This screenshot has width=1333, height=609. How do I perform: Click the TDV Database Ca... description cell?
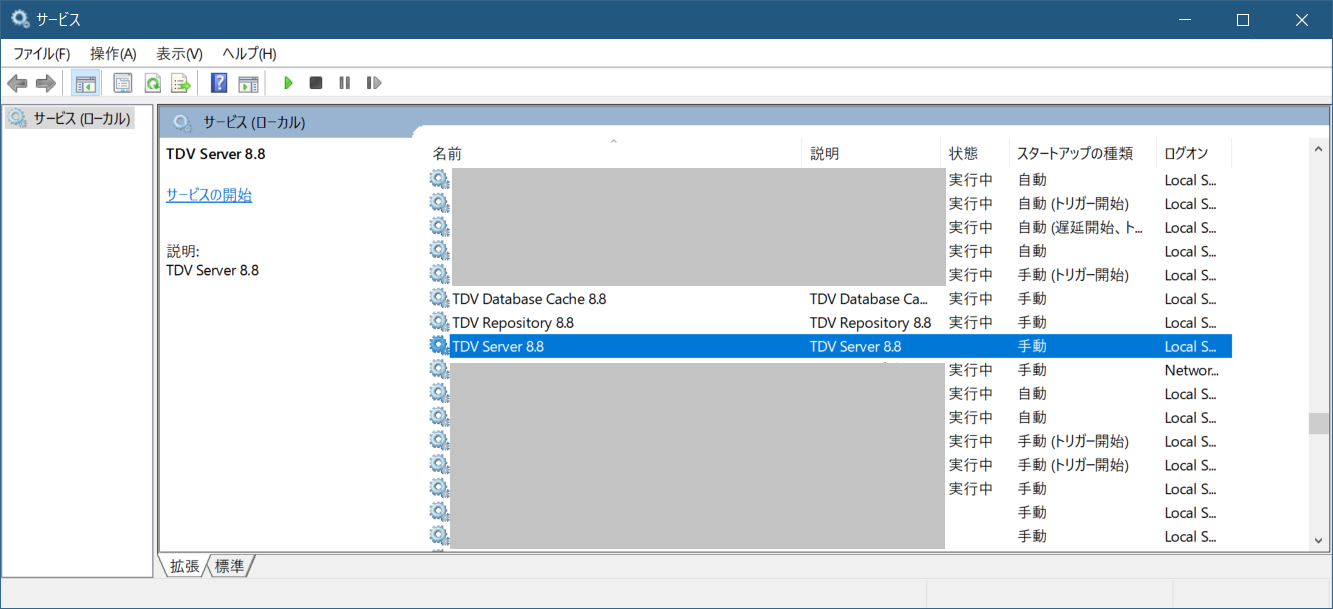(x=869, y=299)
